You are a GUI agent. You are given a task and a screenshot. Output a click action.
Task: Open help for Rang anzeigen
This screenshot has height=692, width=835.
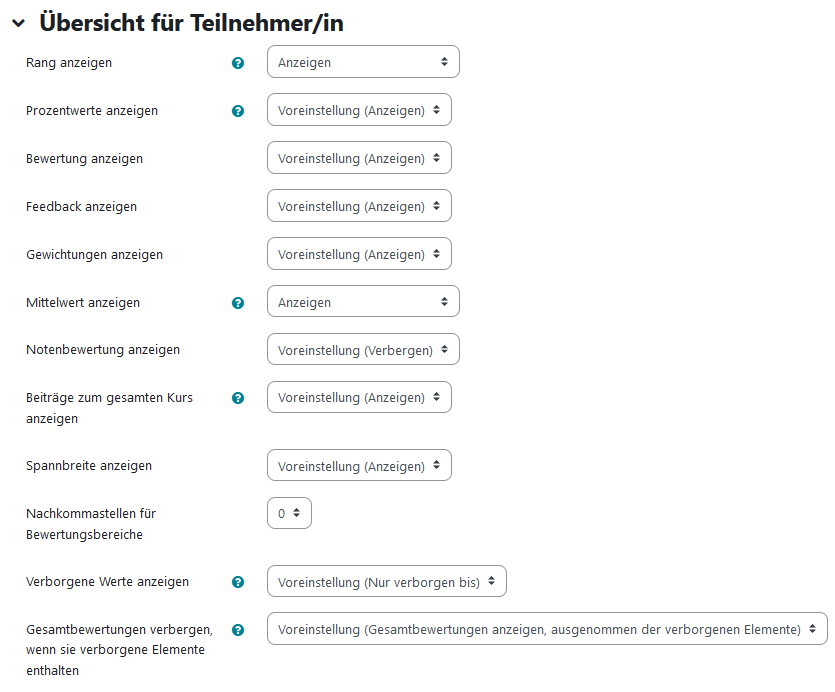(x=238, y=63)
